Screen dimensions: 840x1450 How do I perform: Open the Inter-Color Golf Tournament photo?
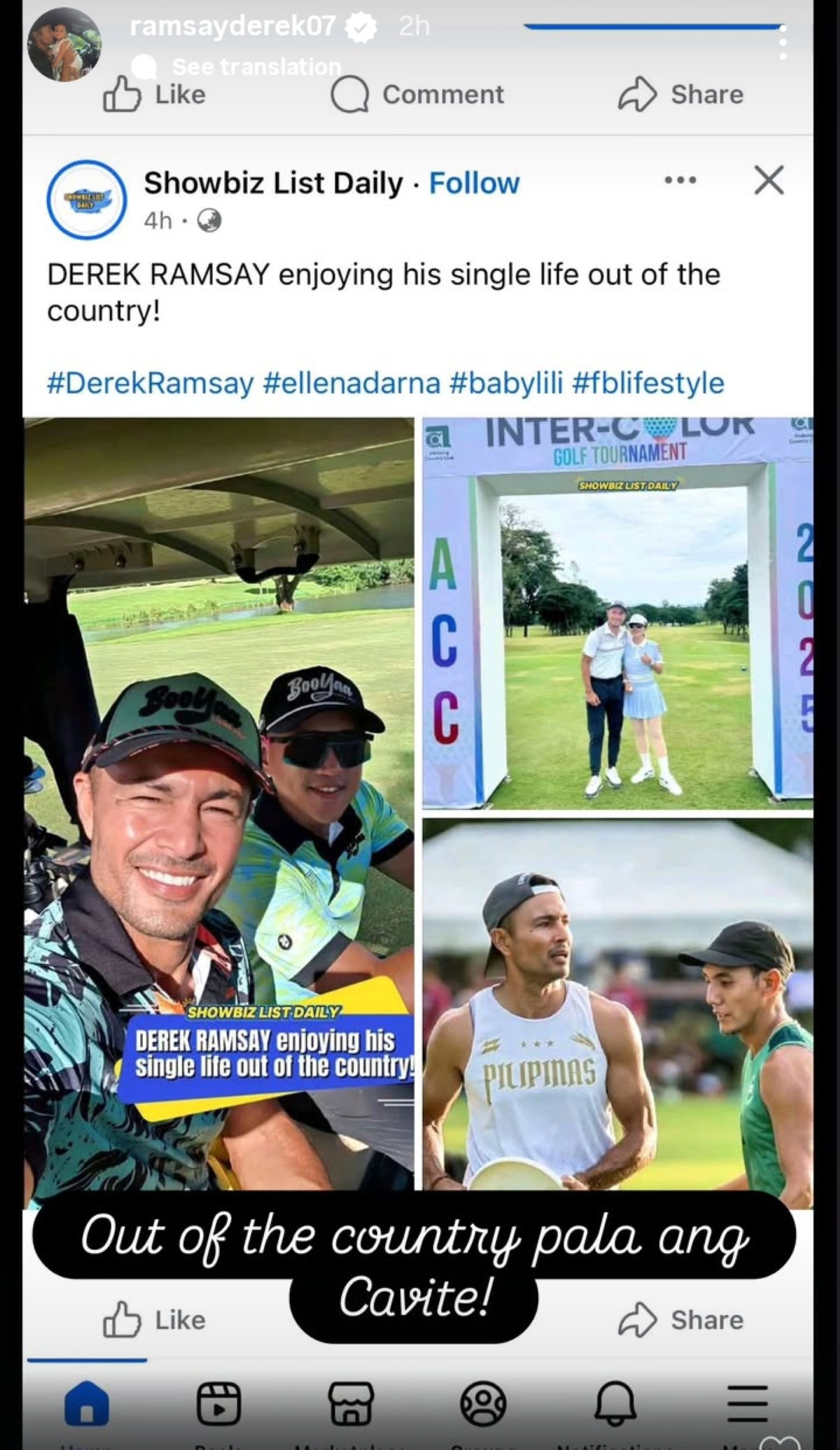click(x=617, y=614)
